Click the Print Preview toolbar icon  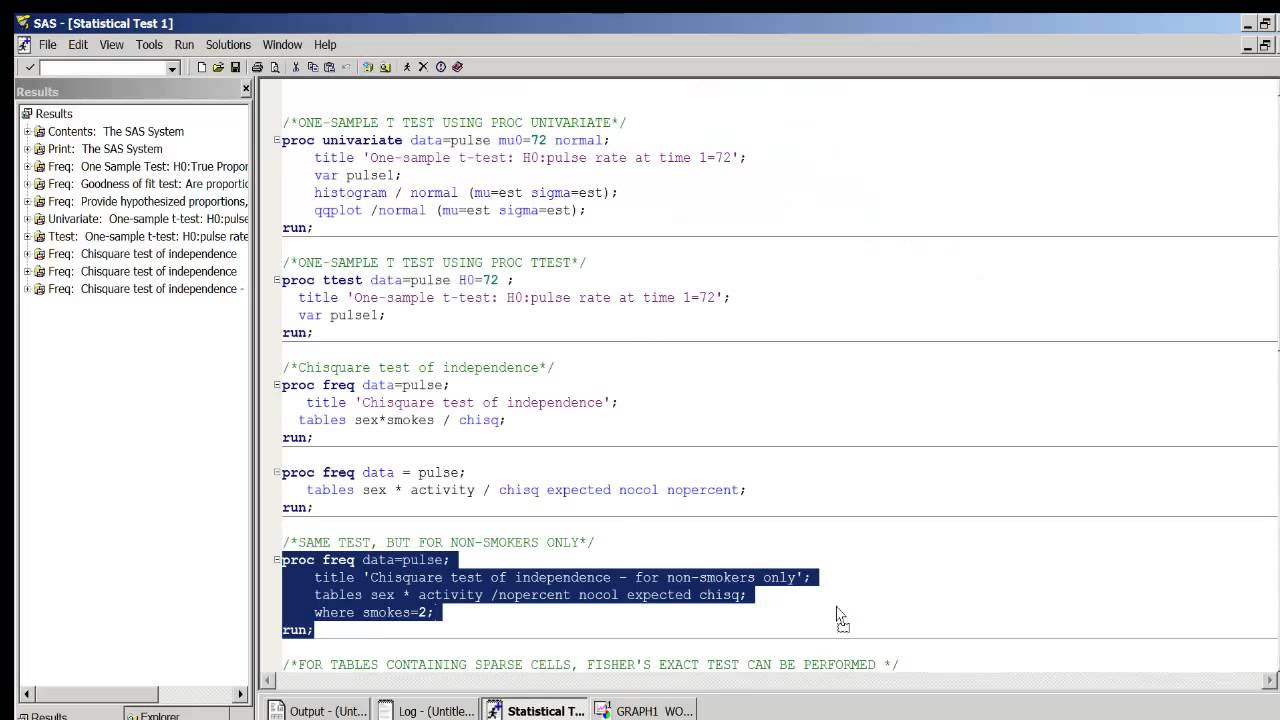point(274,67)
